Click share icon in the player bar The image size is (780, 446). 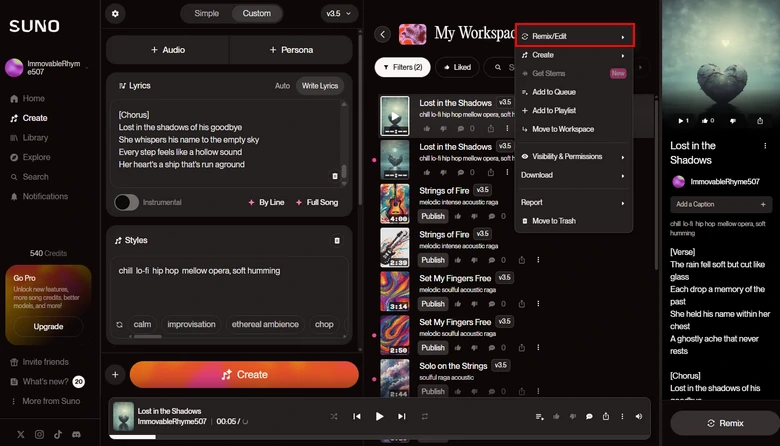605,416
